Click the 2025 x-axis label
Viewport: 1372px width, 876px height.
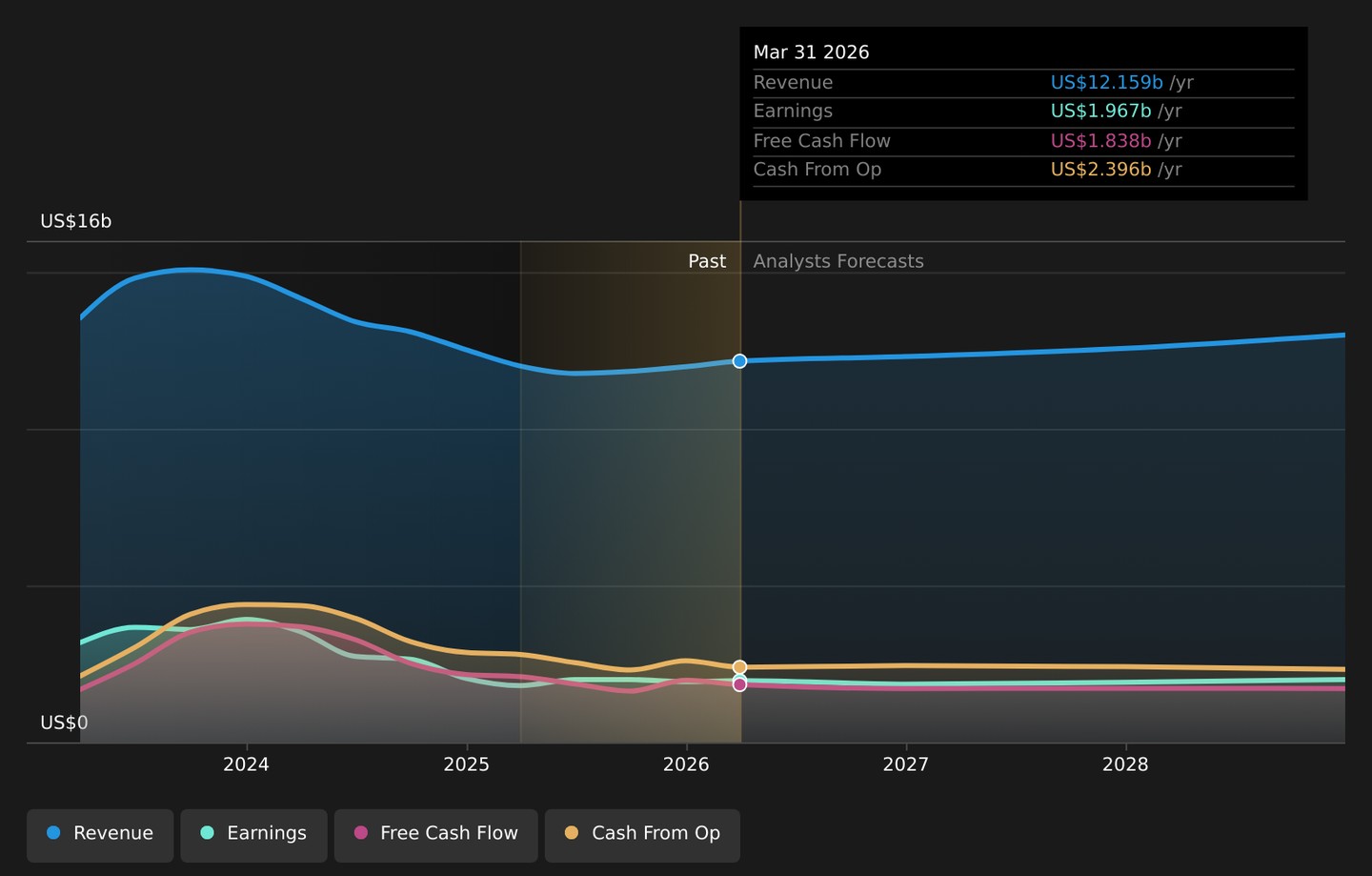(467, 764)
